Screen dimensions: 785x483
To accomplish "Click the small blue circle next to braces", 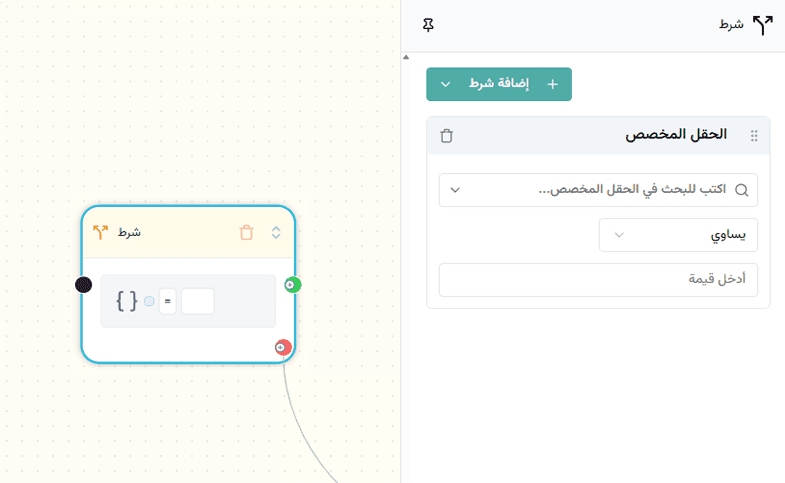I will (149, 301).
